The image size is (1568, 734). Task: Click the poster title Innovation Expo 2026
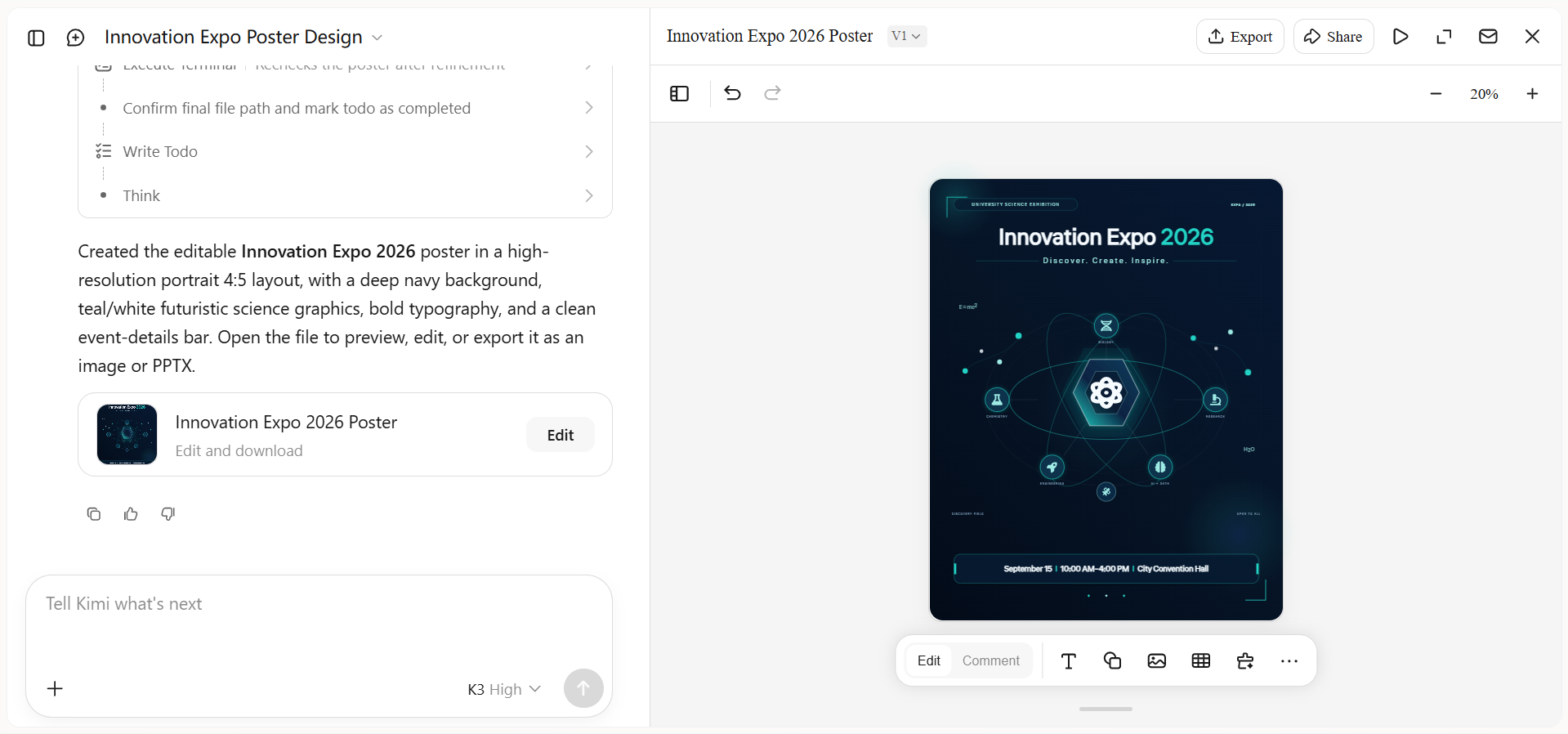1106,237
